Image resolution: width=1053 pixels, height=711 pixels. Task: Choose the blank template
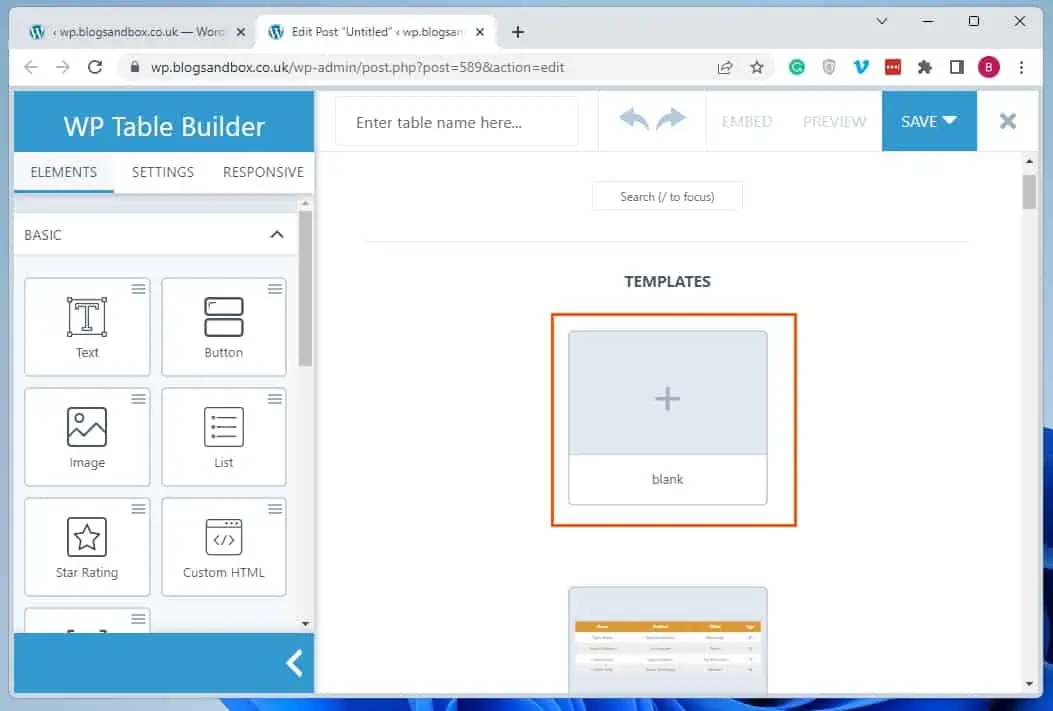(x=668, y=418)
